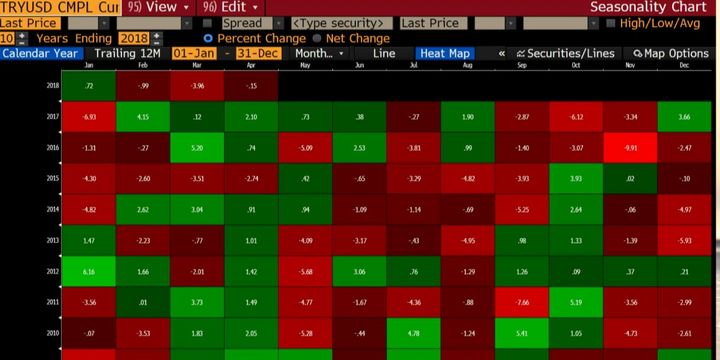Screen dimensions: 720x360
Task: Click the first Last Price field
Action: coord(30,23)
